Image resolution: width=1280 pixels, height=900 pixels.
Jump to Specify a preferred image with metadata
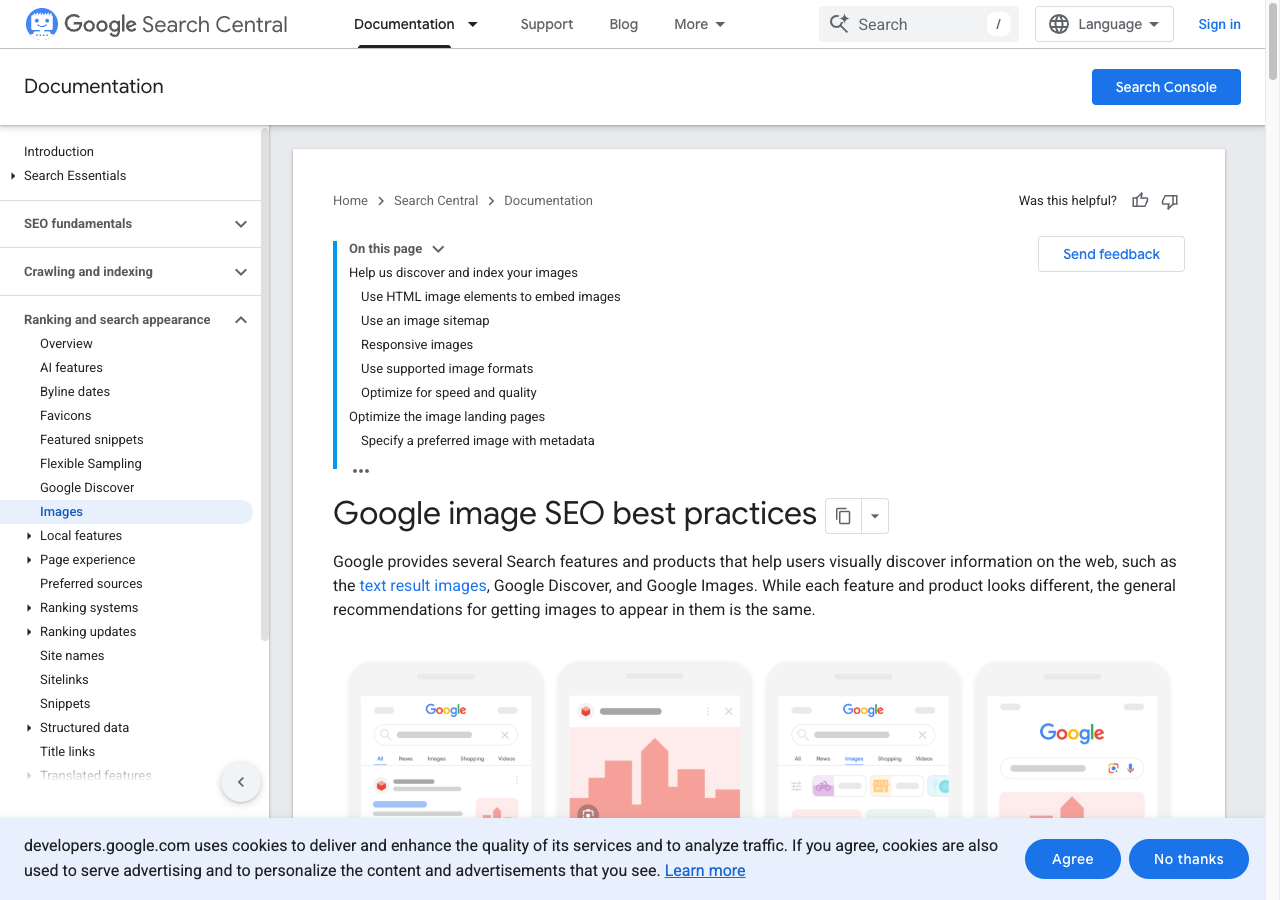pos(478,441)
